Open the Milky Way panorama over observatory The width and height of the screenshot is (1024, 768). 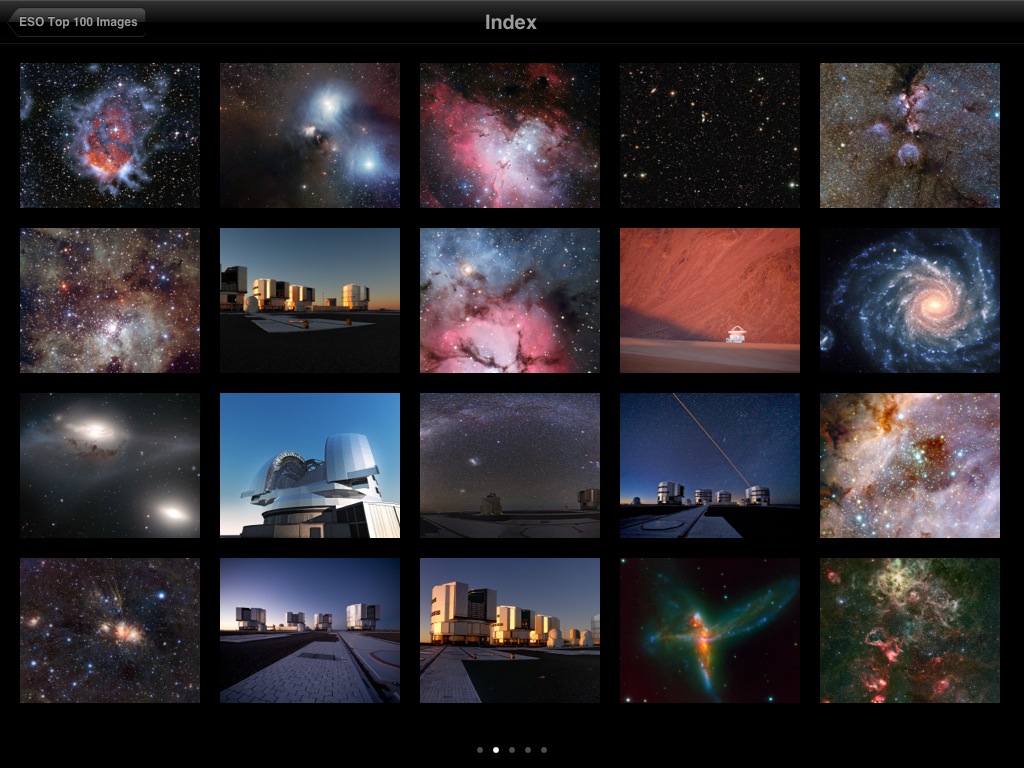(x=509, y=465)
